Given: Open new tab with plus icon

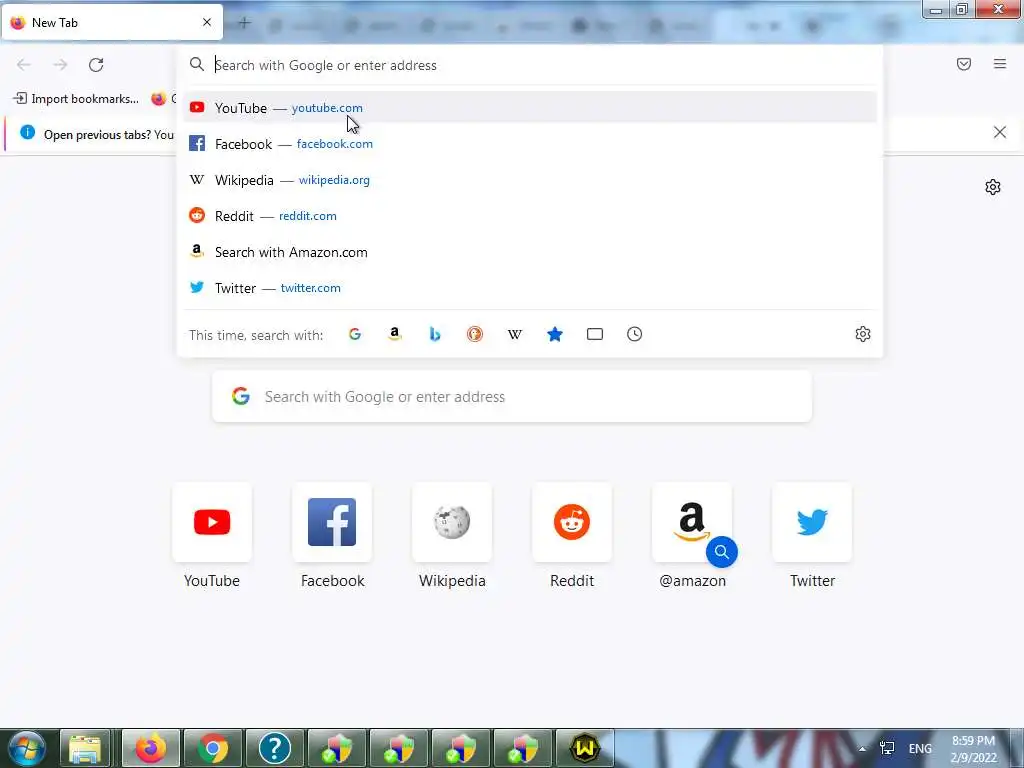Looking at the screenshot, I should (244, 23).
